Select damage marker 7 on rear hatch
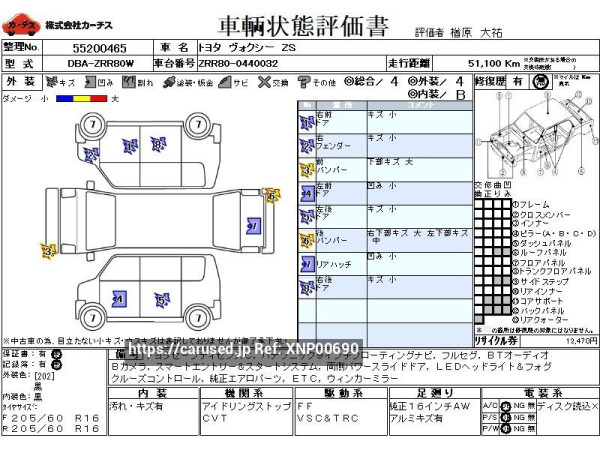The width and height of the screenshot is (600, 450). [x=253, y=227]
